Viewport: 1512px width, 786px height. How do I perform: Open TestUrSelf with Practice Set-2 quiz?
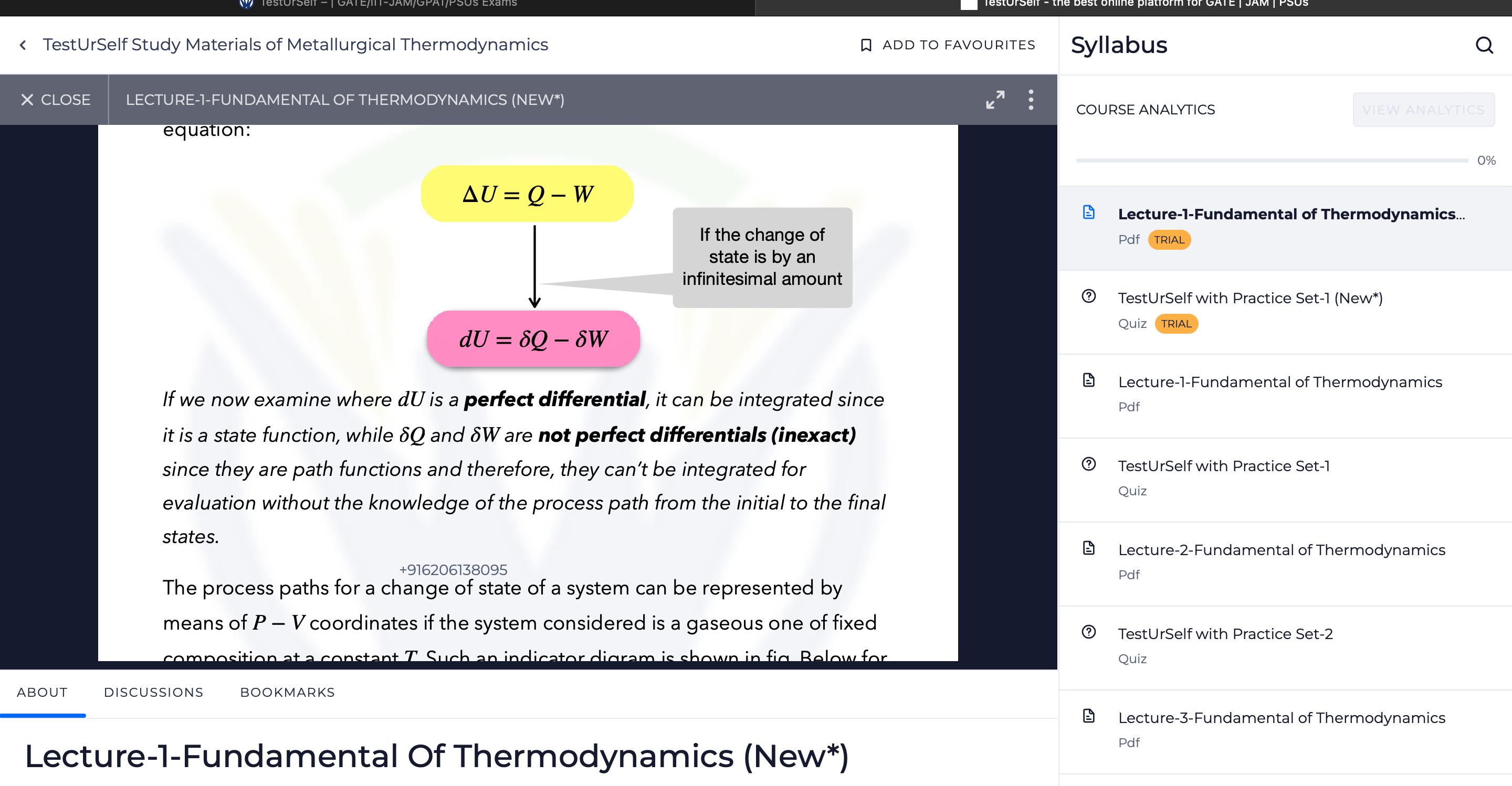pos(1285,647)
